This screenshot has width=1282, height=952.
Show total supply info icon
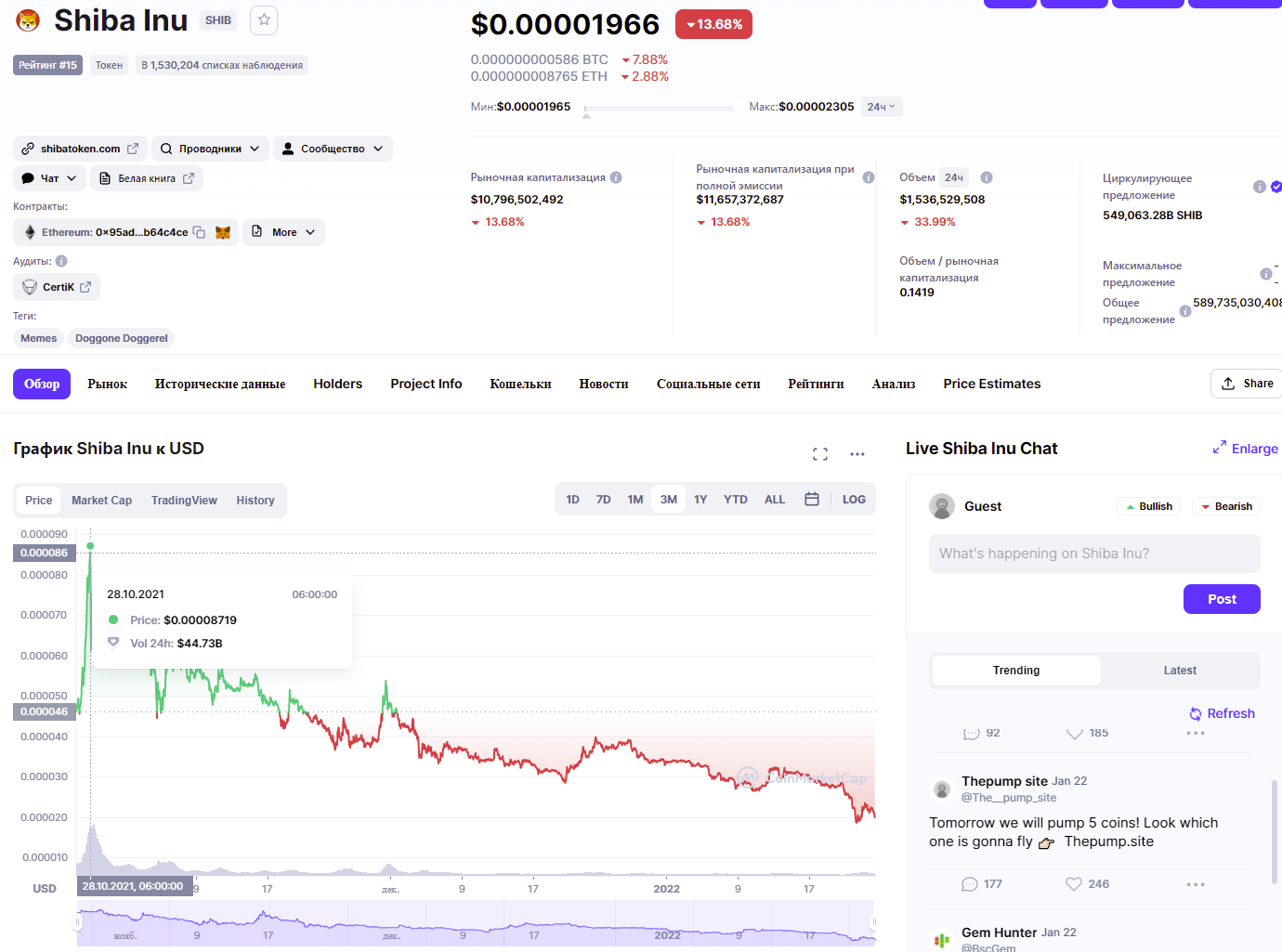click(x=1185, y=311)
